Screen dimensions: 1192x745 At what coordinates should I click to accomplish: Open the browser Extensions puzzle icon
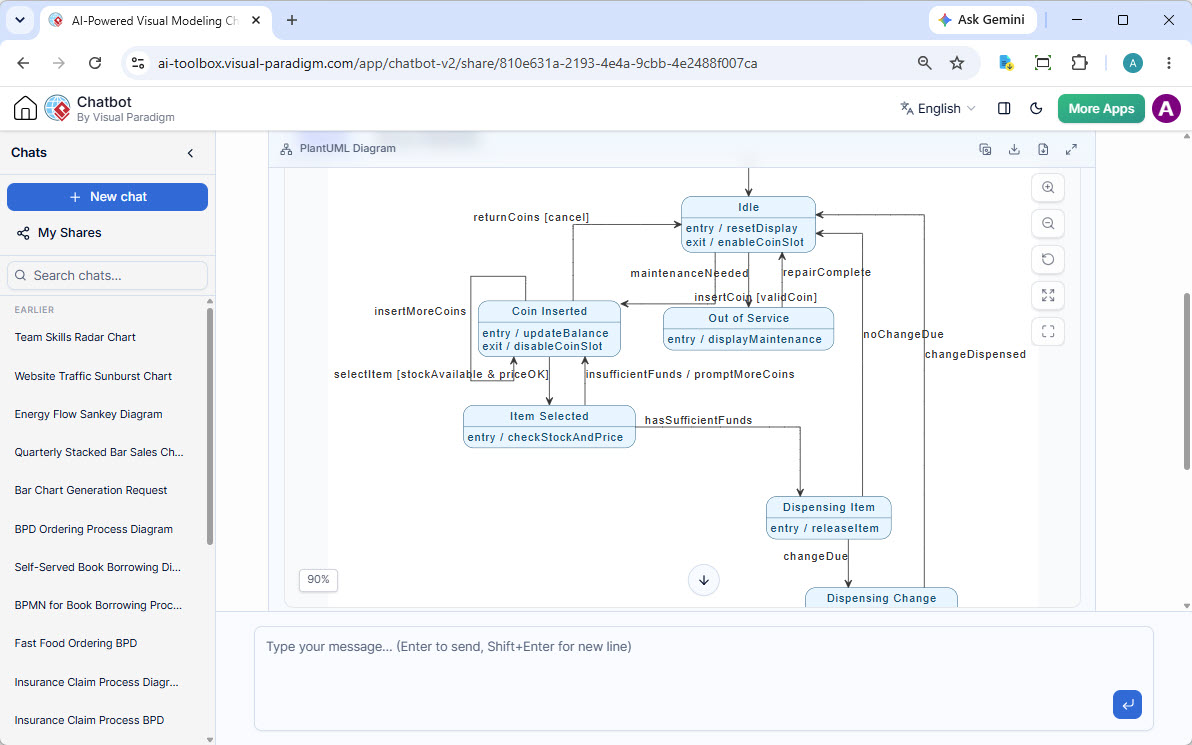[x=1079, y=63]
